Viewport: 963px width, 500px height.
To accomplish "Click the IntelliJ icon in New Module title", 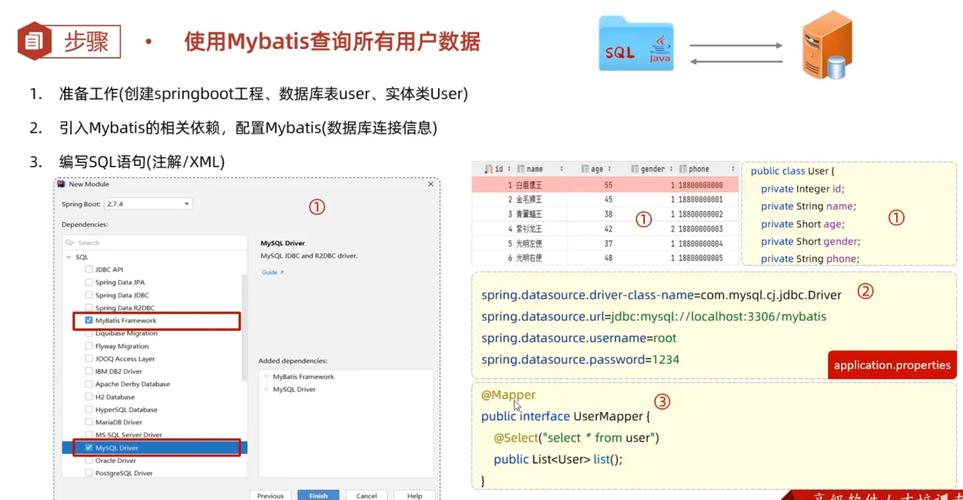I will pyautogui.click(x=61, y=184).
